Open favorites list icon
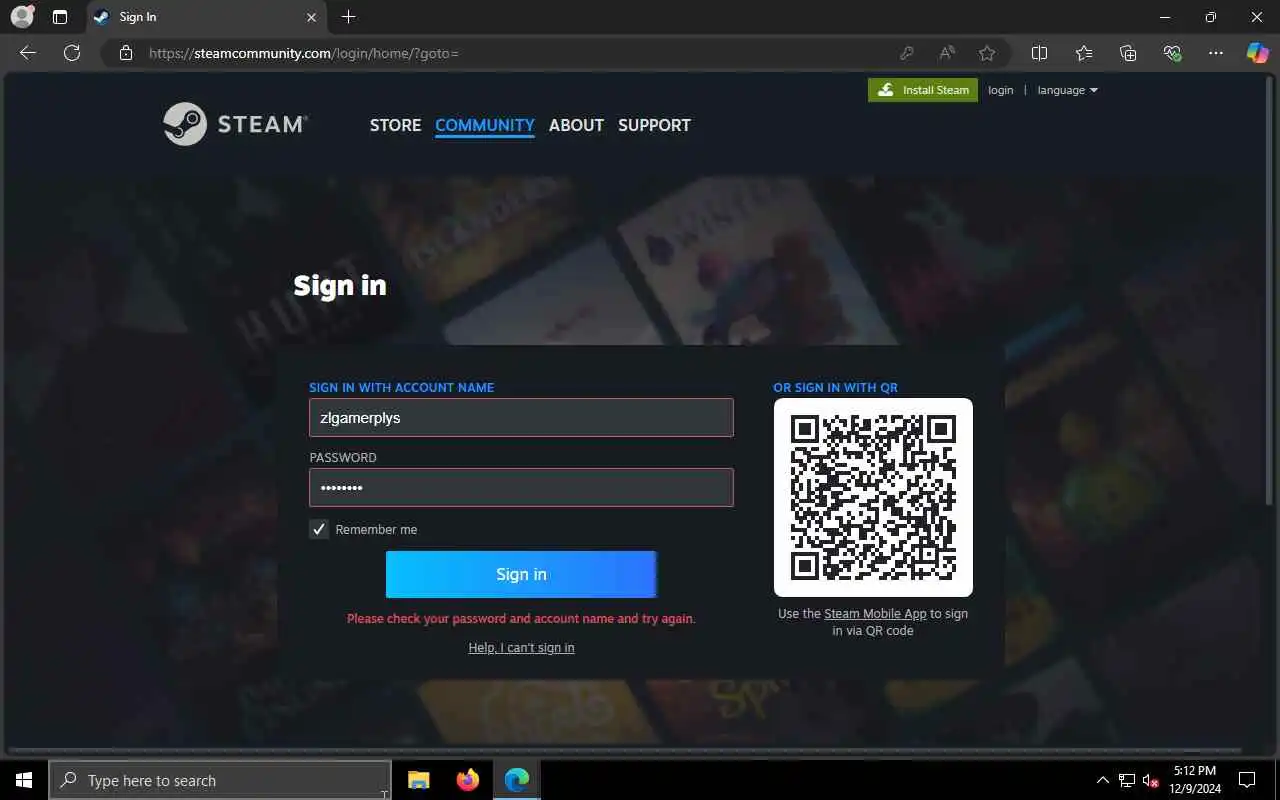The width and height of the screenshot is (1280, 800). [1084, 53]
